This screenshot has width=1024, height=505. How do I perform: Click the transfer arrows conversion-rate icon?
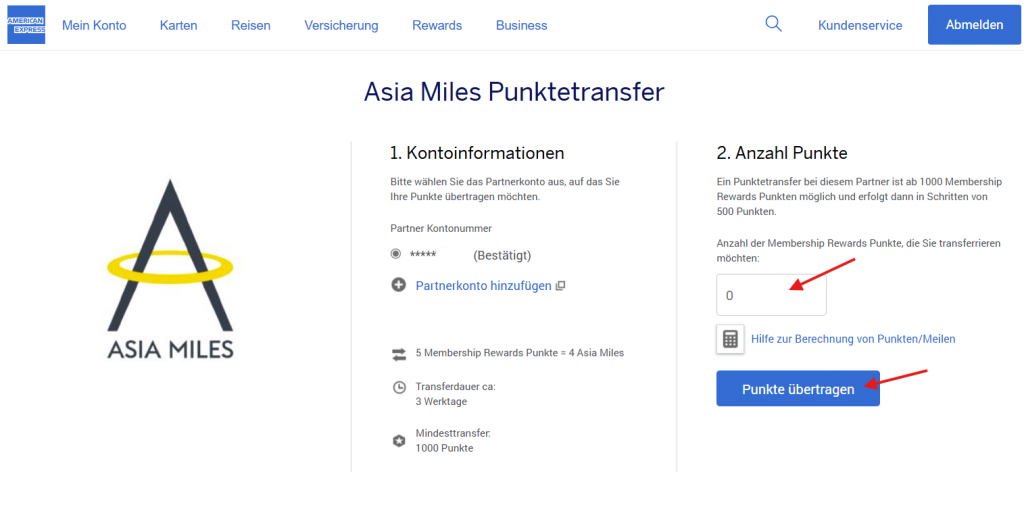pos(399,353)
